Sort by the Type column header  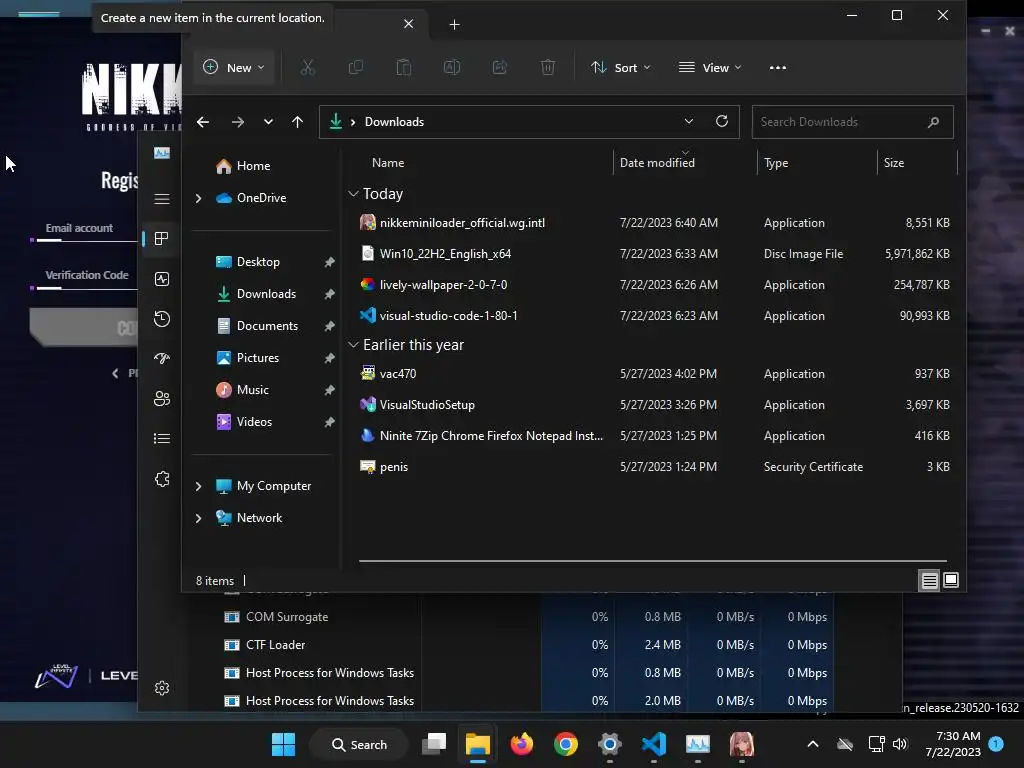776,163
